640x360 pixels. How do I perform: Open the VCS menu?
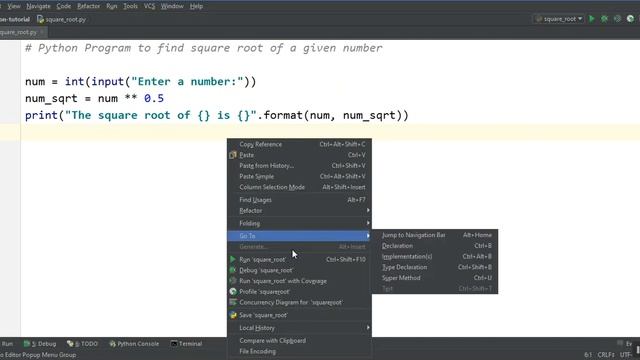[149, 6]
